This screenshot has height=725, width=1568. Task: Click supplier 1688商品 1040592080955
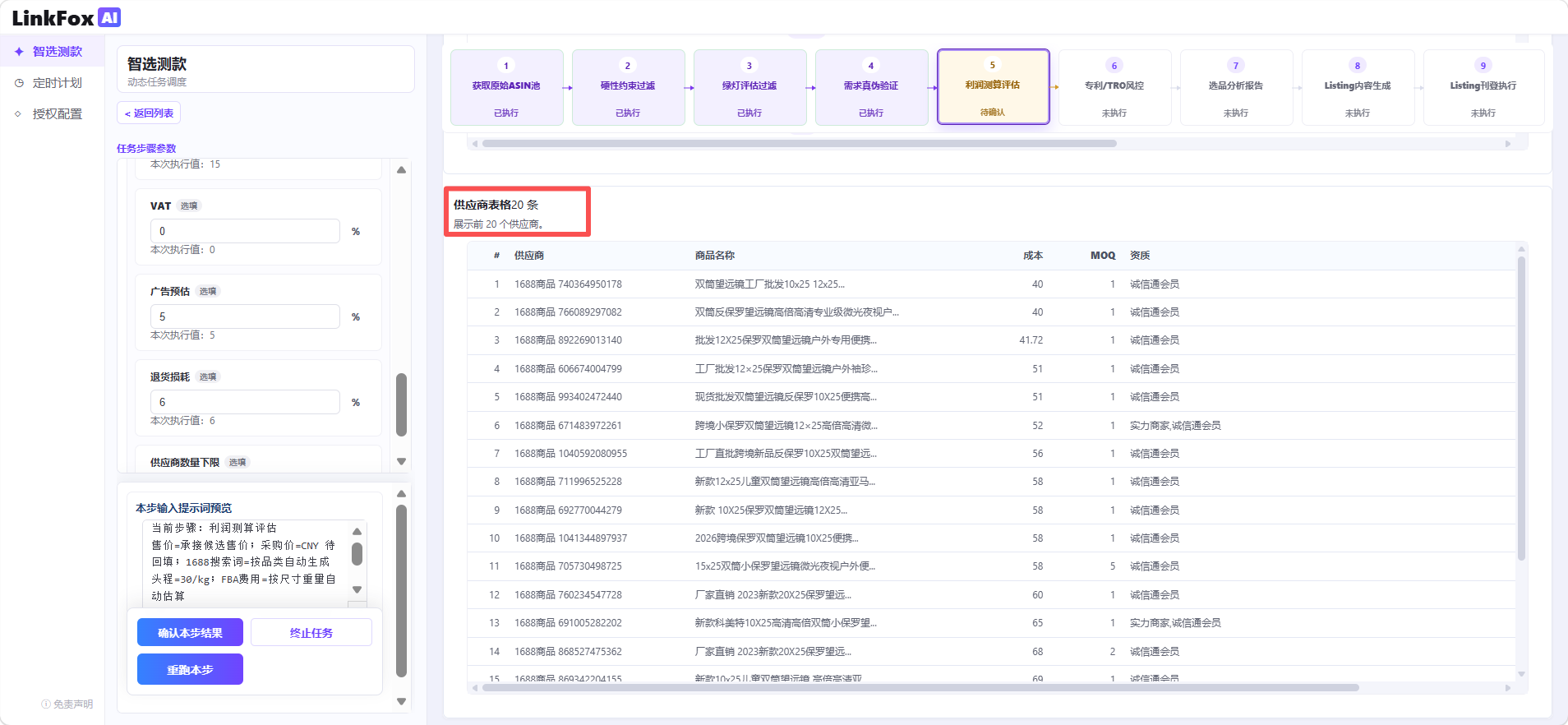tap(570, 454)
